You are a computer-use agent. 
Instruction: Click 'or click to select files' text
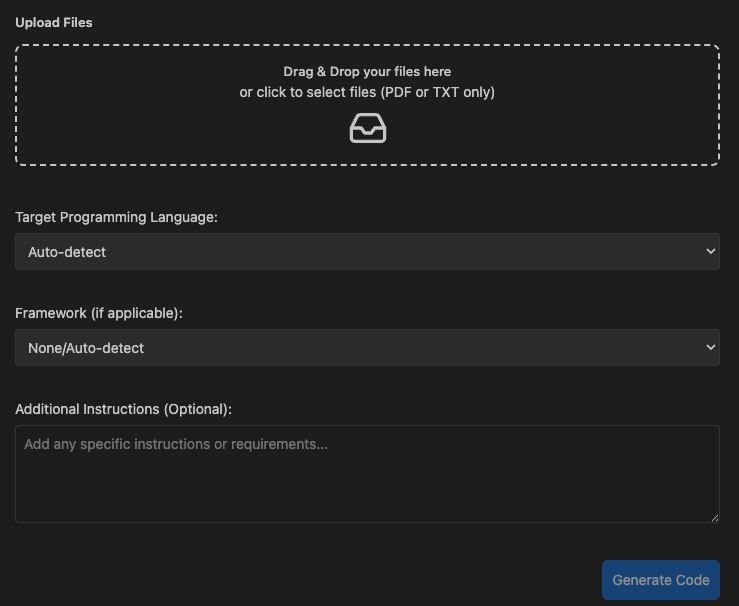click(x=308, y=92)
